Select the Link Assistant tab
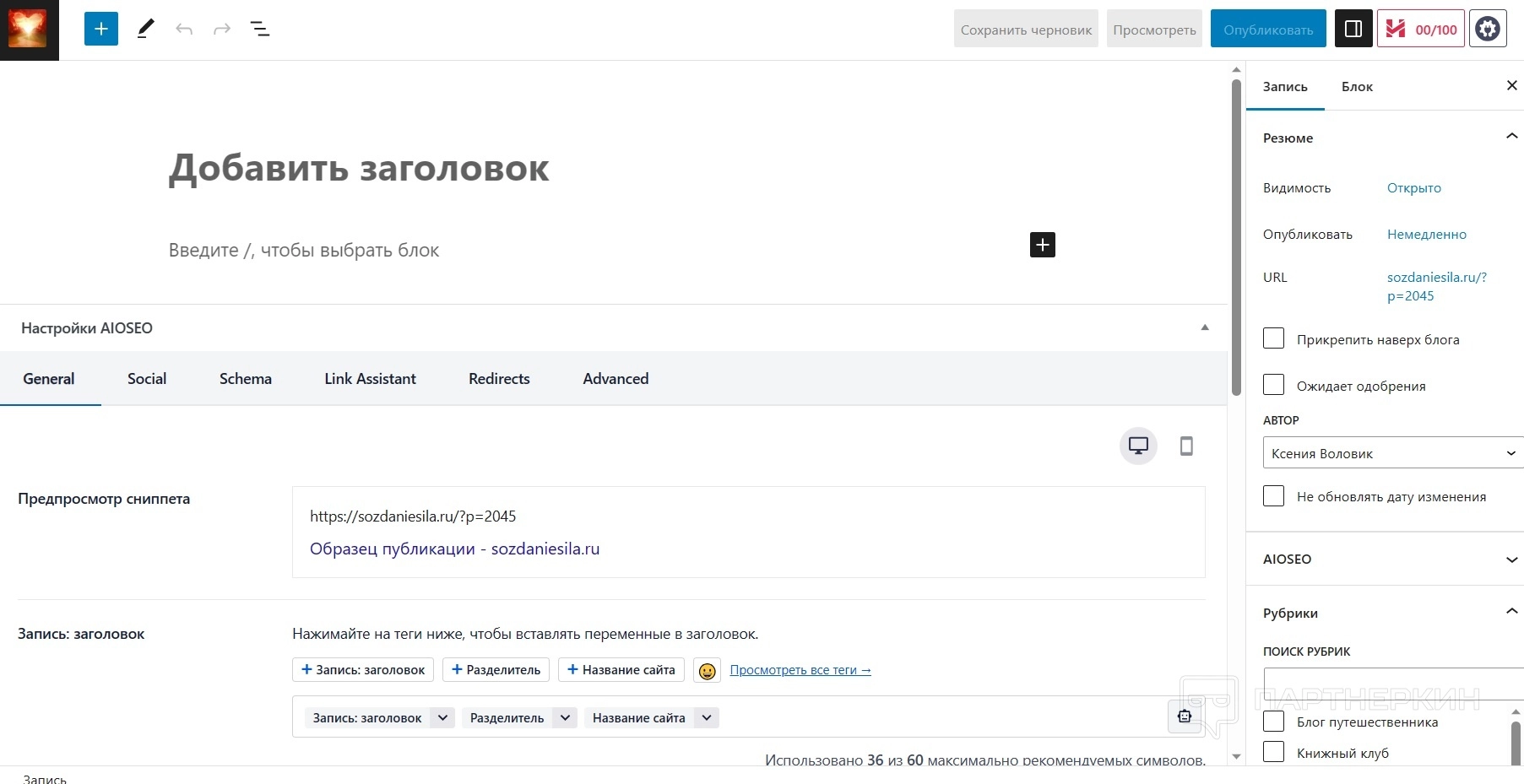Image resolution: width=1524 pixels, height=784 pixels. coord(371,379)
